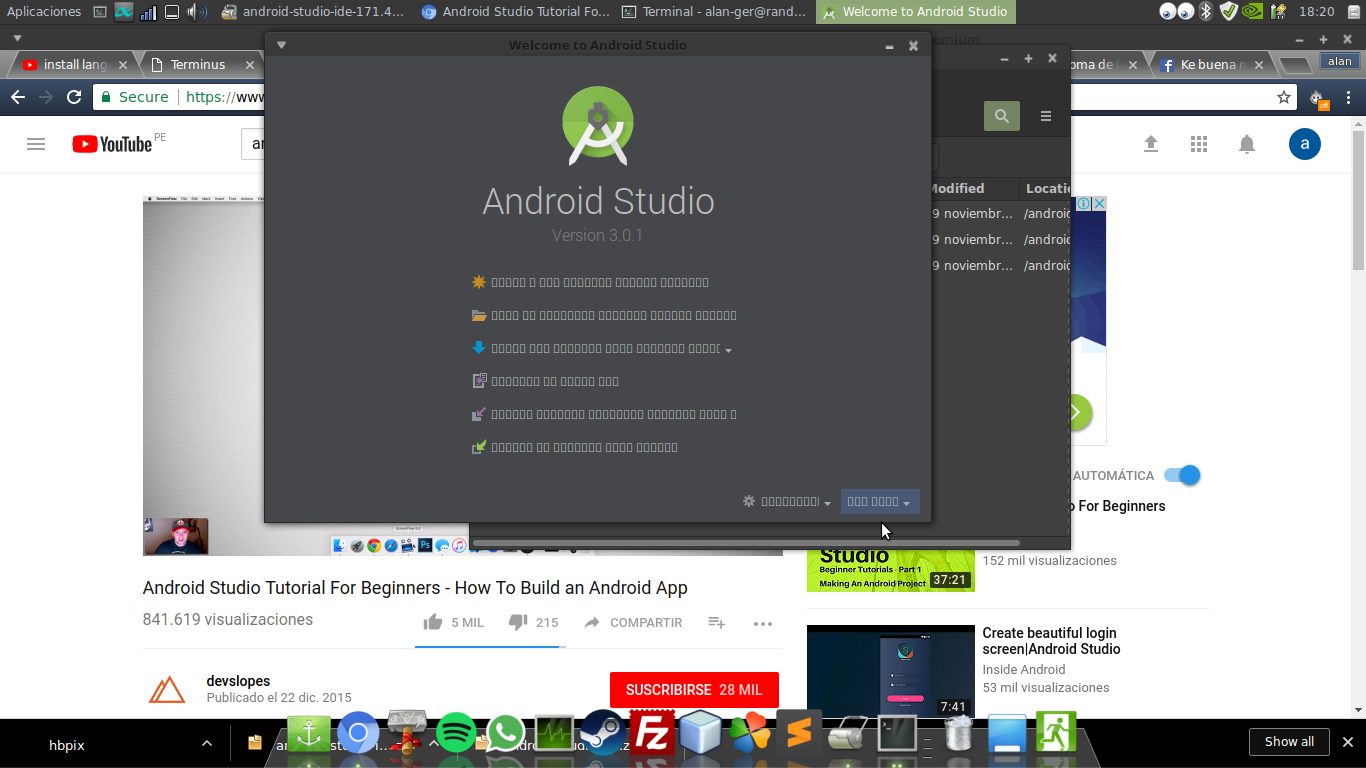Open the devslopes channel link

pyautogui.click(x=238, y=681)
